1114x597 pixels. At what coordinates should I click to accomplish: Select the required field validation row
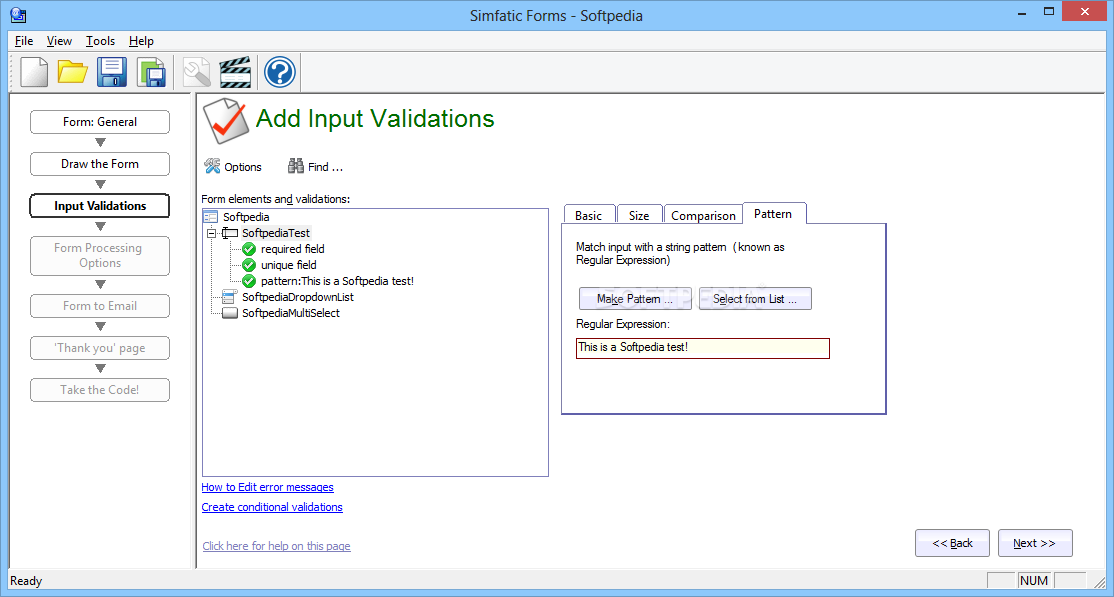click(293, 249)
